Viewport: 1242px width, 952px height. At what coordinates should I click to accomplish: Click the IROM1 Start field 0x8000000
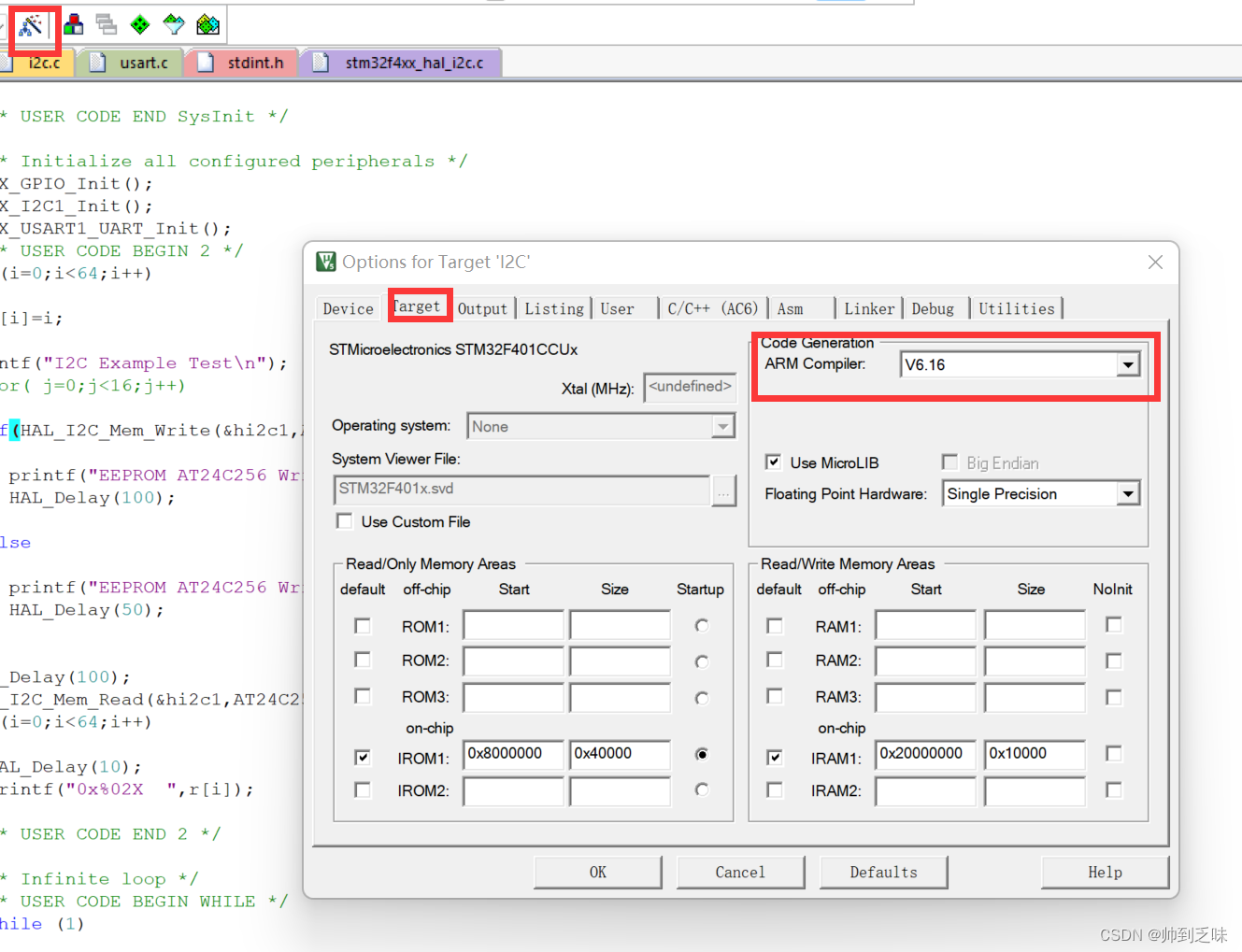coord(514,754)
